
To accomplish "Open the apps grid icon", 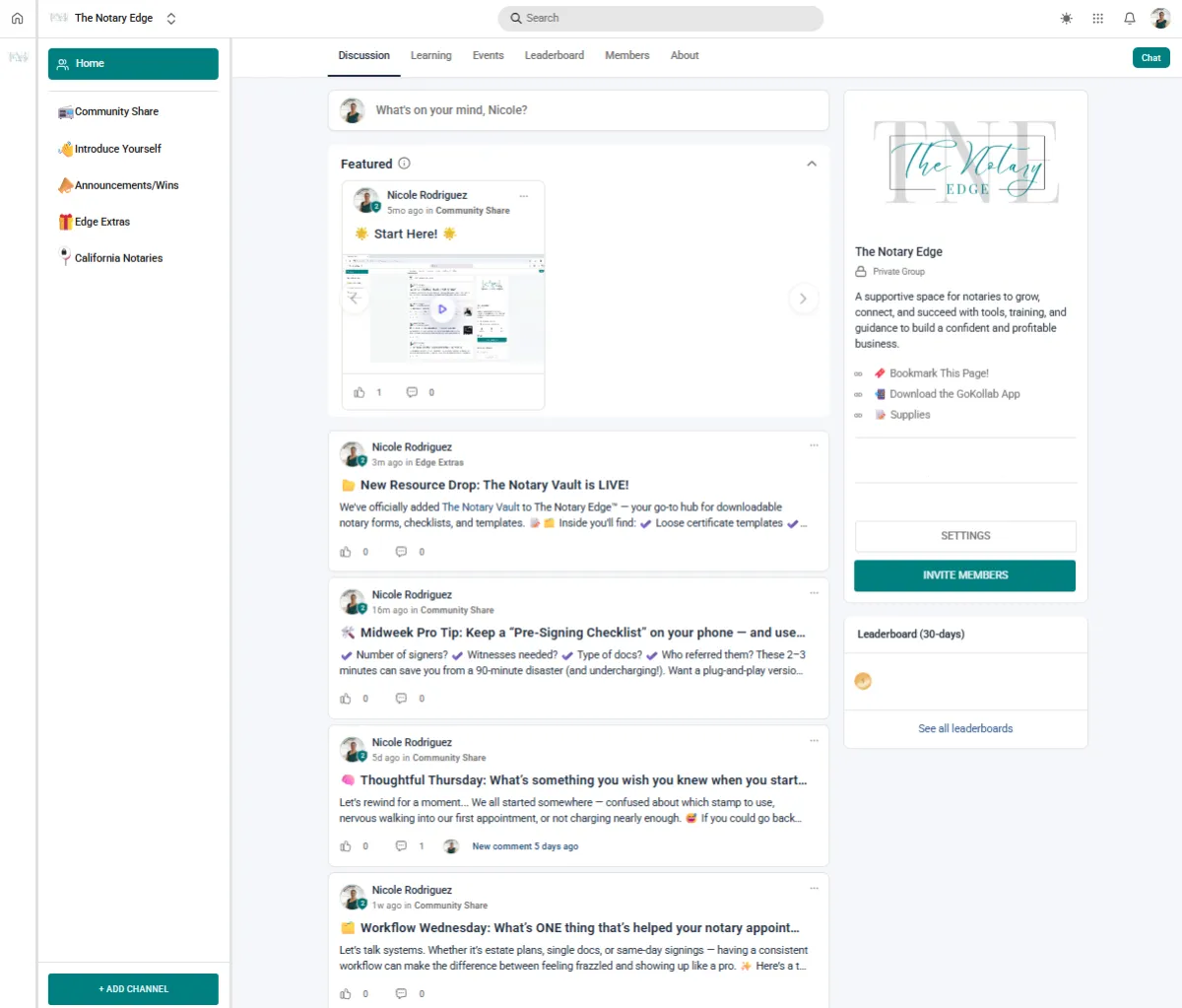I will tap(1097, 18).
